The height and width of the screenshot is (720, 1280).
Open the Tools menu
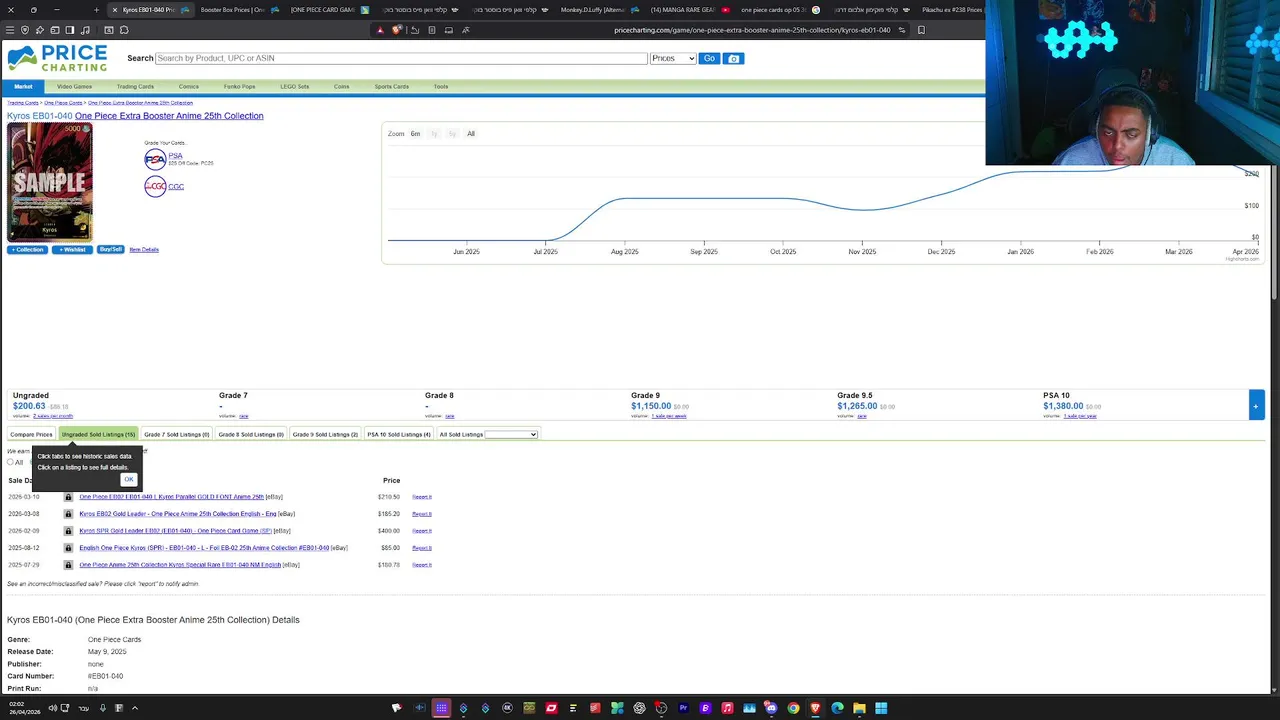(440, 86)
